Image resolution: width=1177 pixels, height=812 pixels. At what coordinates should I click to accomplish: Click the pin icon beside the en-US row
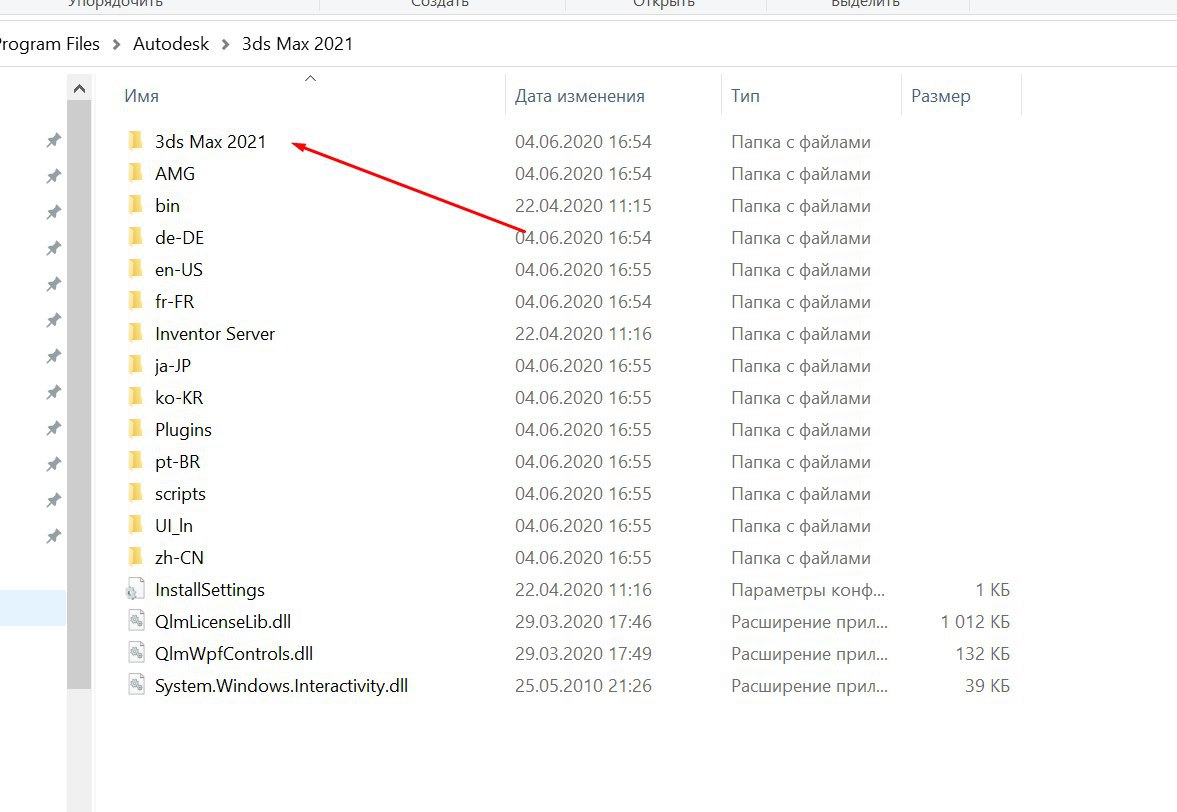click(53, 284)
